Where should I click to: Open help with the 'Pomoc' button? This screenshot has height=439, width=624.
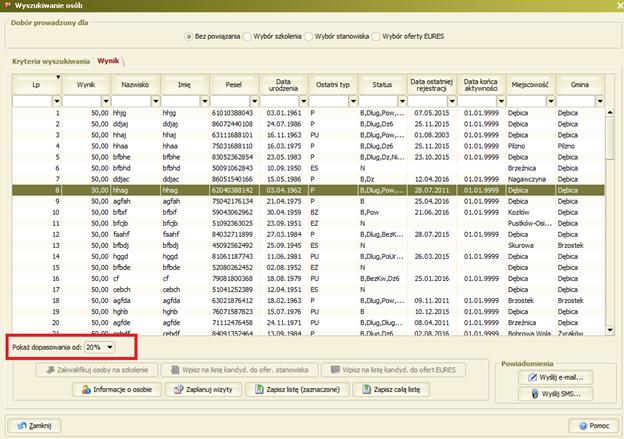point(593,425)
